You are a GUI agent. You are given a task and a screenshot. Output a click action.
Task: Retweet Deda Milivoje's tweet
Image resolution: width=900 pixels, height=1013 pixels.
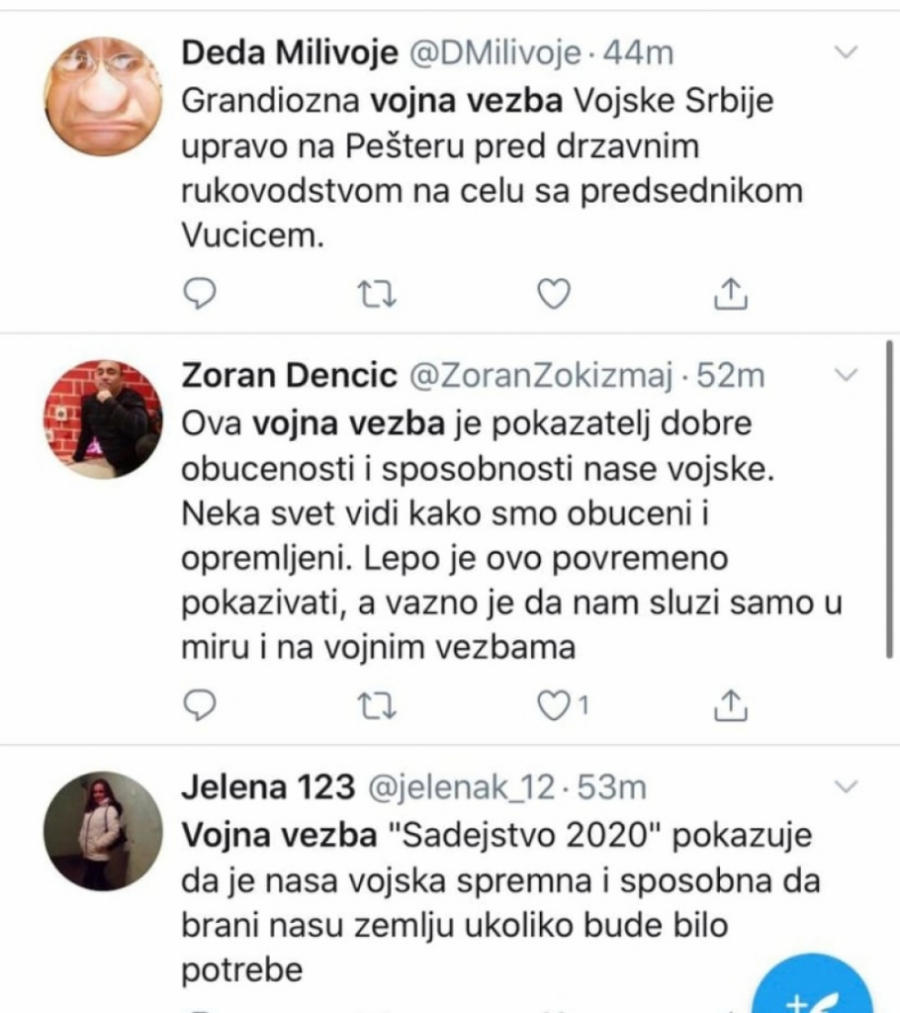coord(377,292)
